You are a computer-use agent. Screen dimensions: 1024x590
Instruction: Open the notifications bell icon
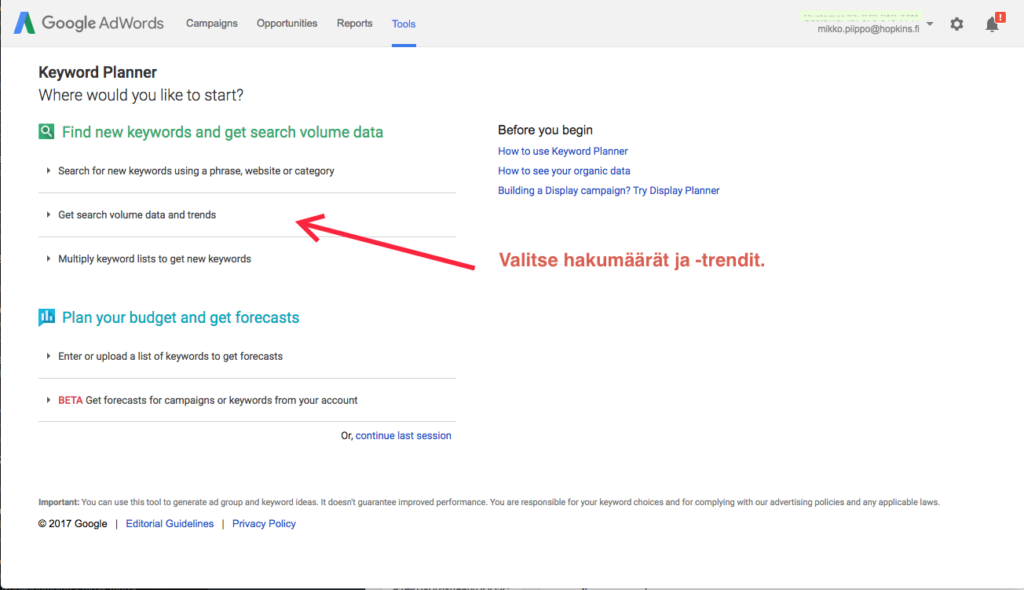click(992, 24)
